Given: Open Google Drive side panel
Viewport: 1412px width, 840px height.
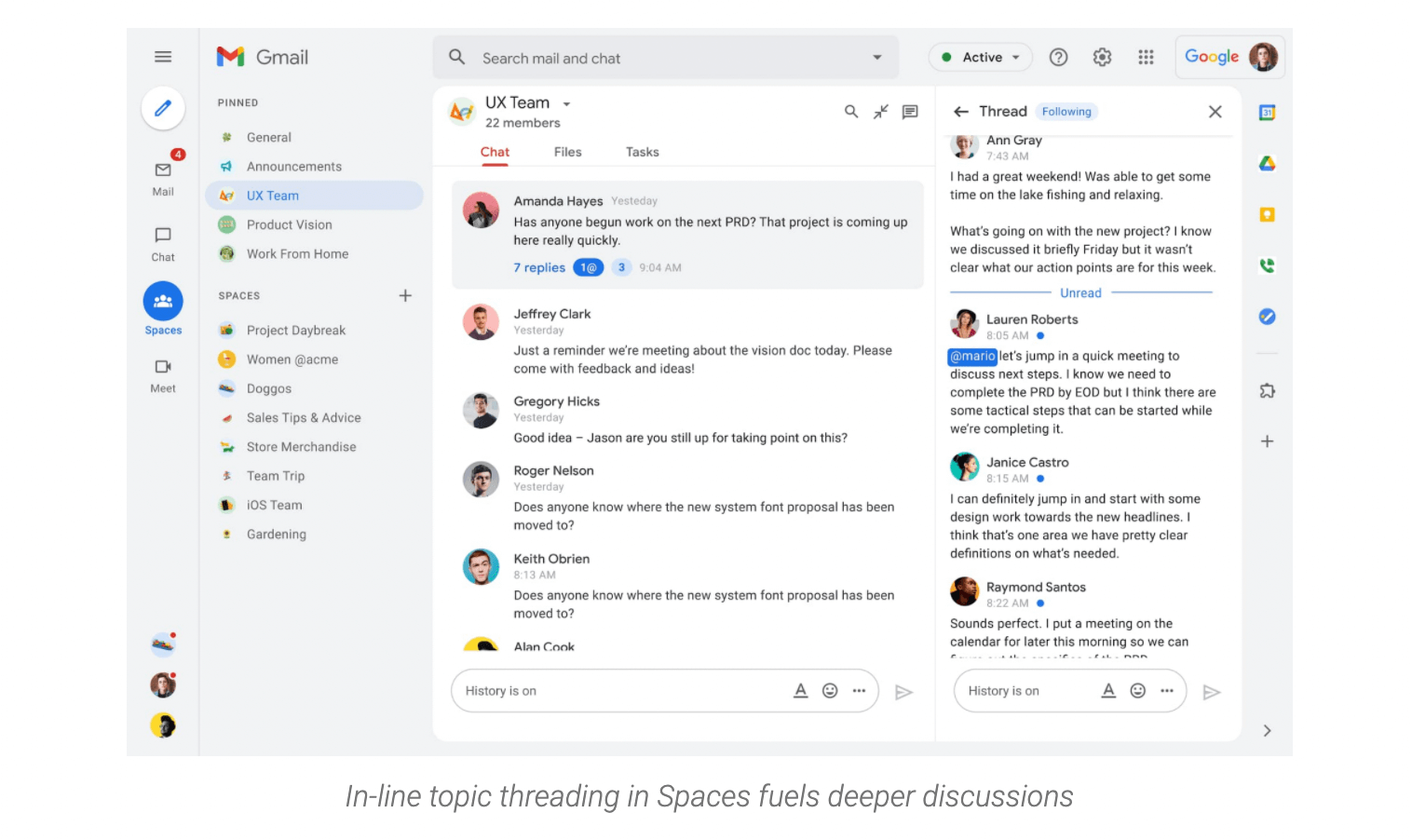Looking at the screenshot, I should (1267, 163).
